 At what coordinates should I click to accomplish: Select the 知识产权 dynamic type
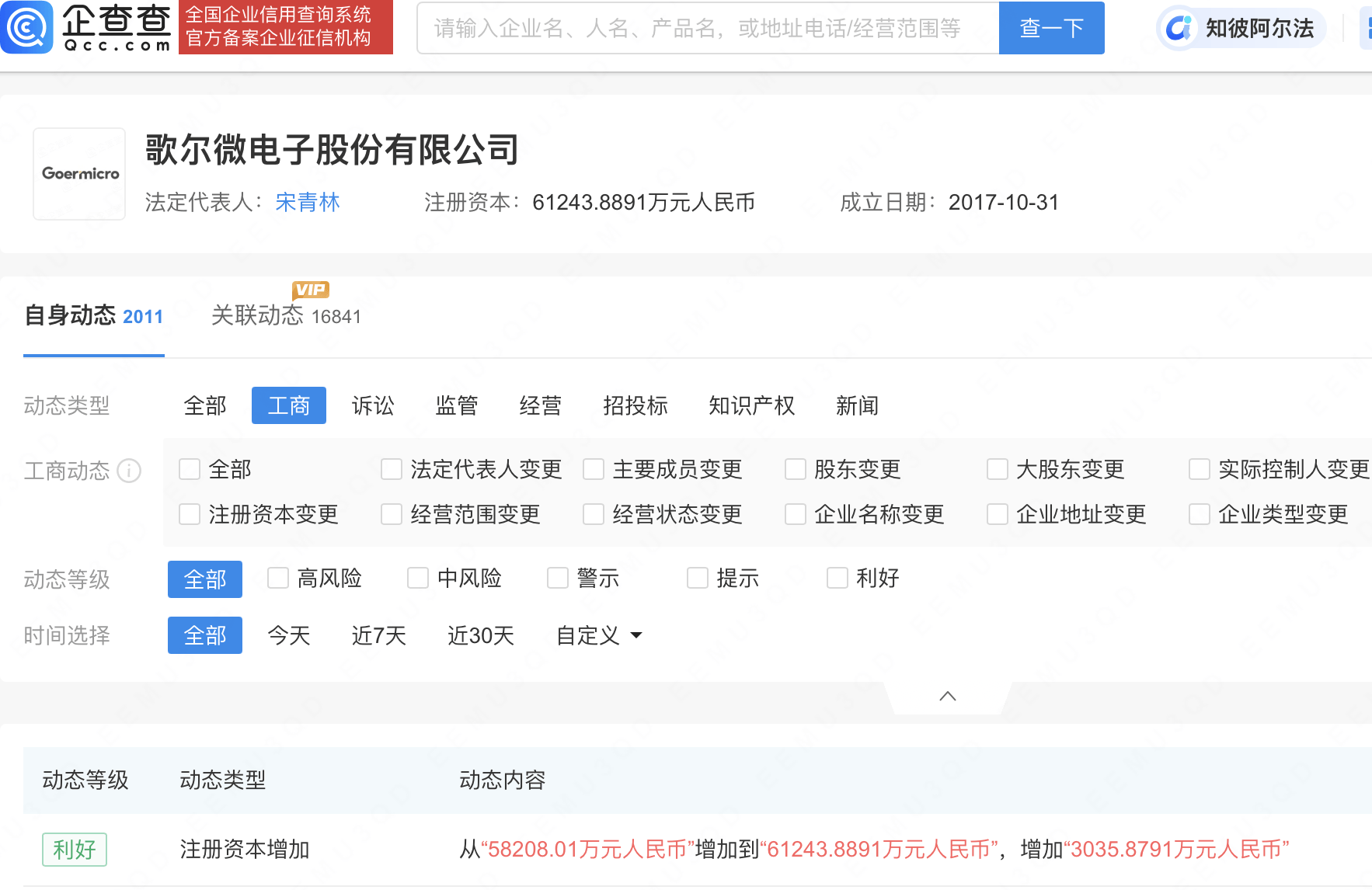pos(752,405)
